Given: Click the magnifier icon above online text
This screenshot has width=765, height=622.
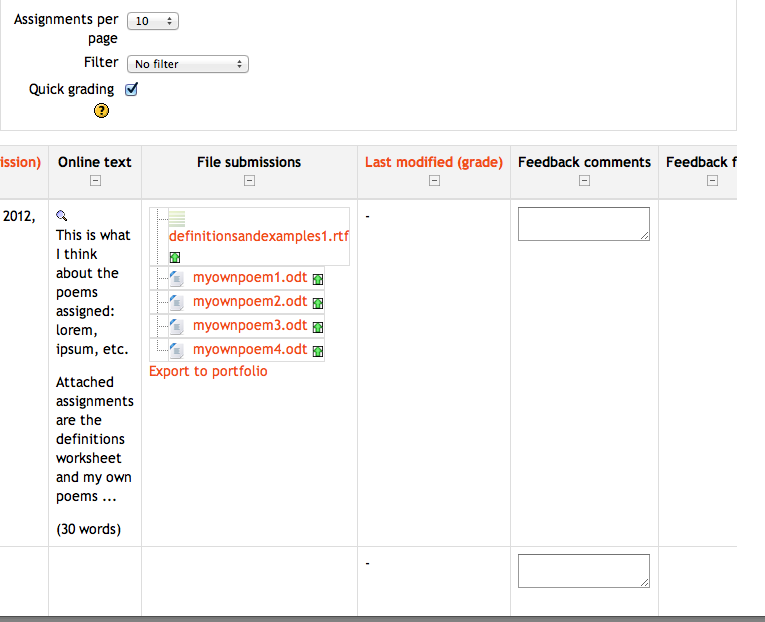Looking at the screenshot, I should tap(61, 216).
